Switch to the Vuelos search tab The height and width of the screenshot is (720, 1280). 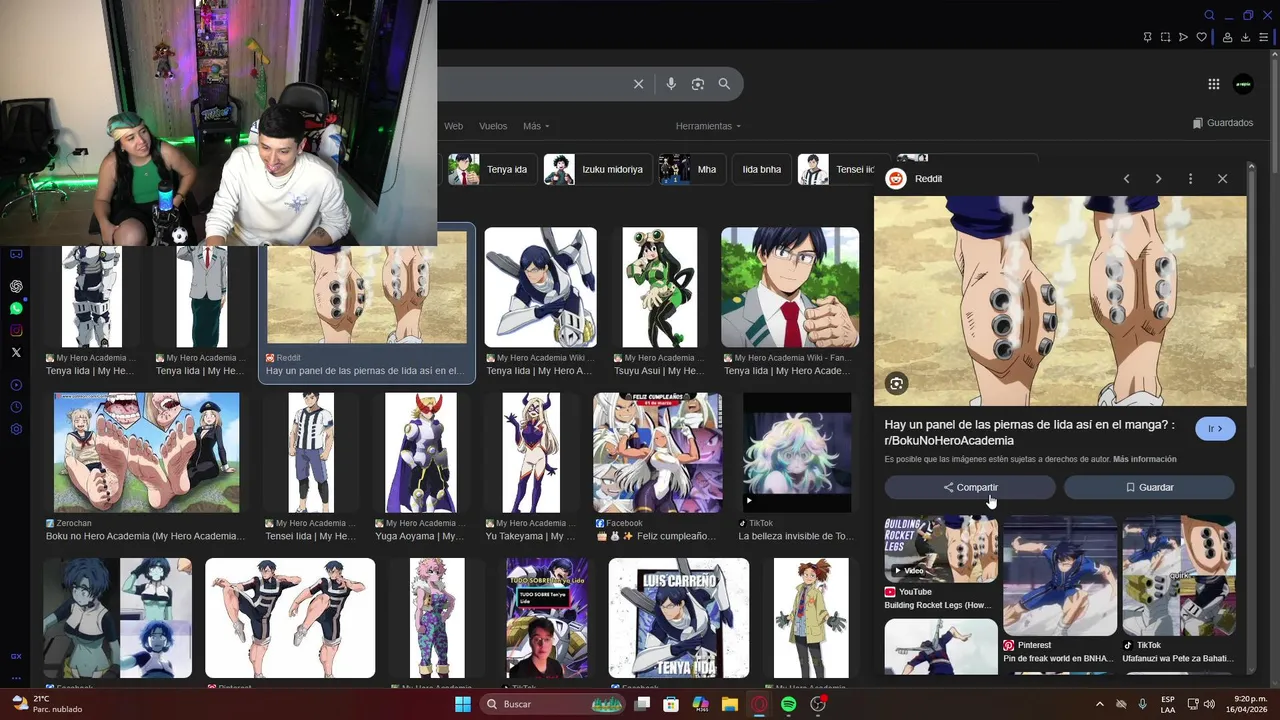tap(493, 126)
